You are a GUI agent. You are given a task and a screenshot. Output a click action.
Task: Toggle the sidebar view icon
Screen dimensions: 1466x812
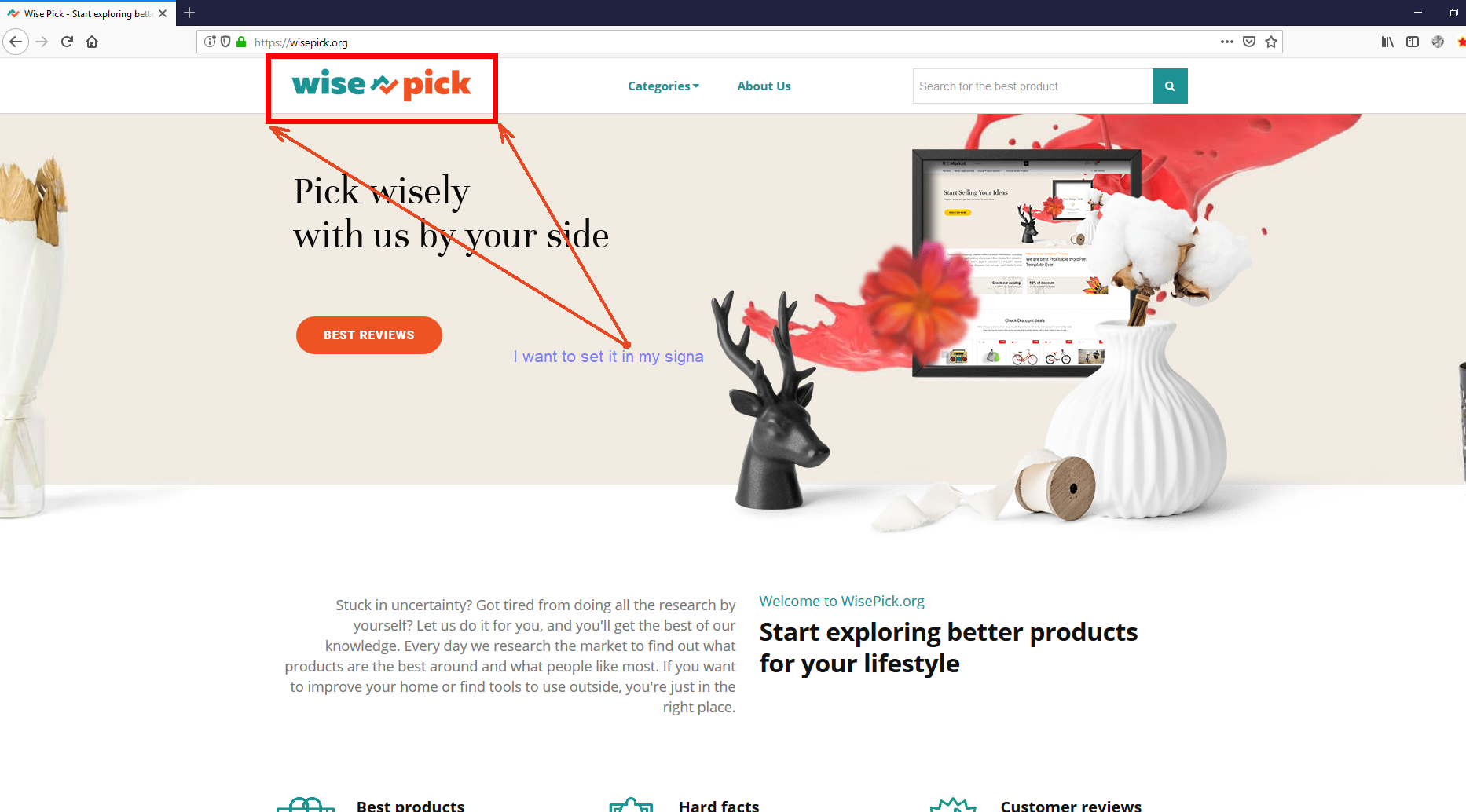pyautogui.click(x=1413, y=42)
